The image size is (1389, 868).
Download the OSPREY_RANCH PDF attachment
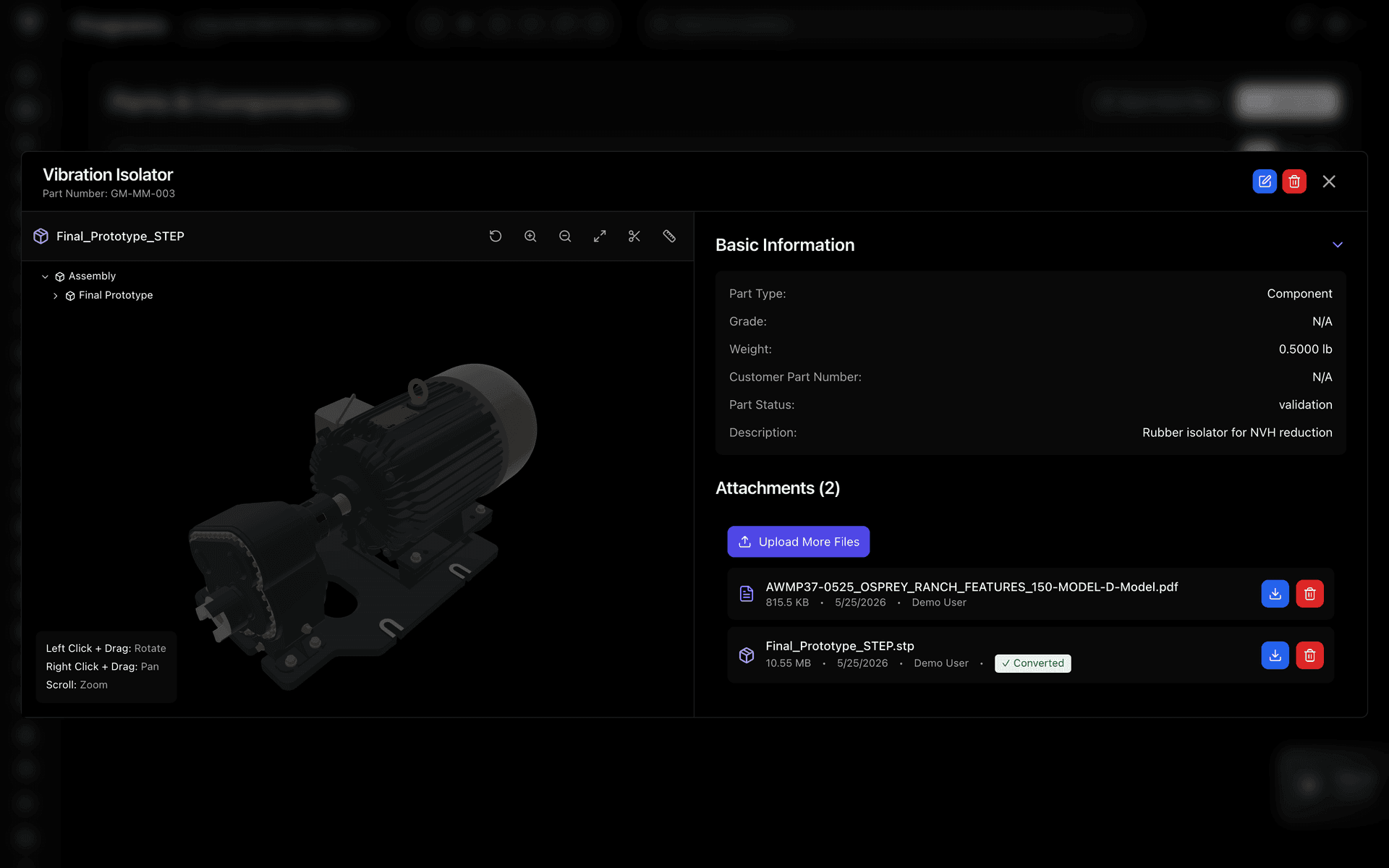(1275, 594)
